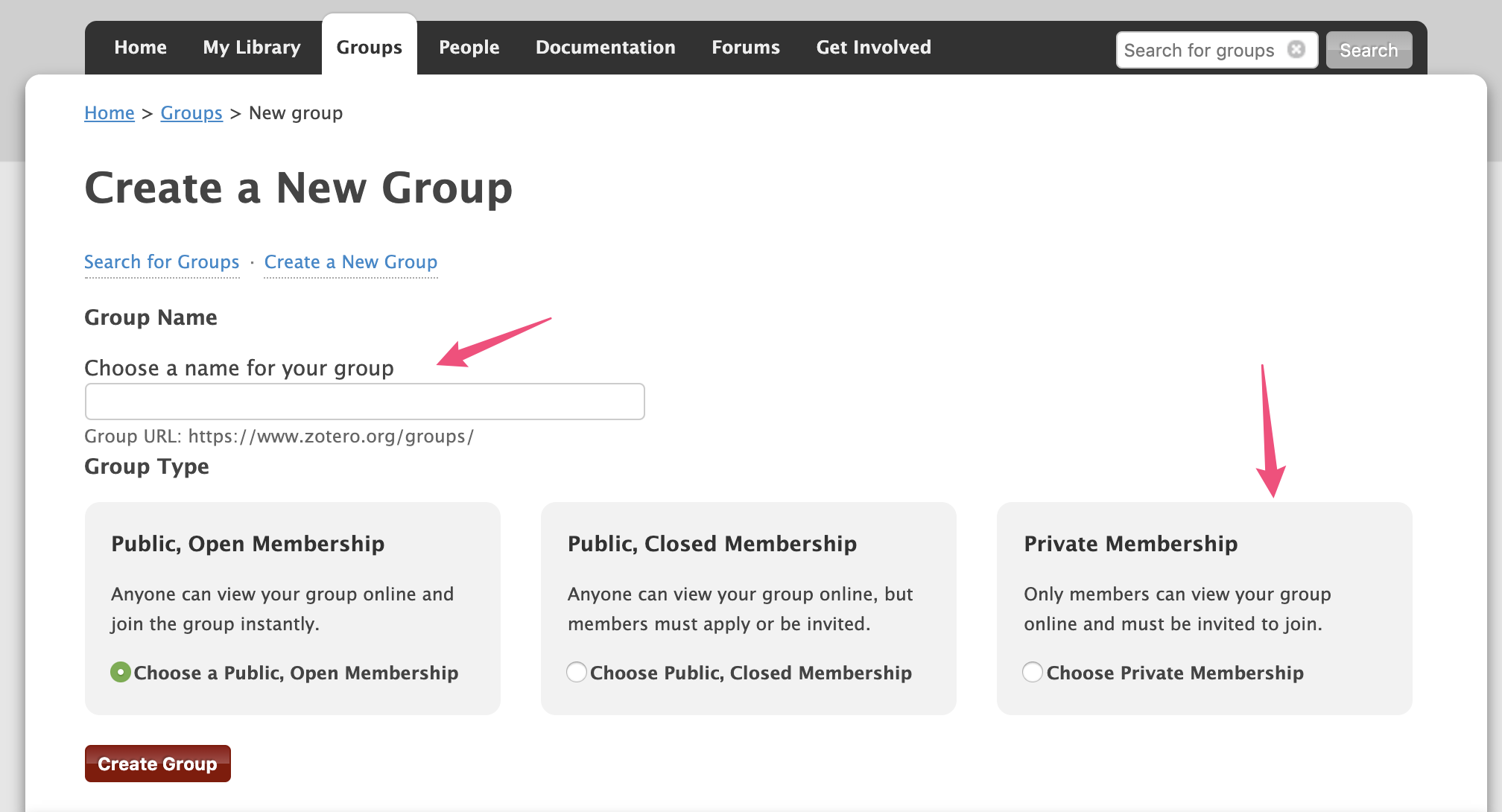Go to My Library tab
Screen dimensions: 1502x812
click(252, 48)
